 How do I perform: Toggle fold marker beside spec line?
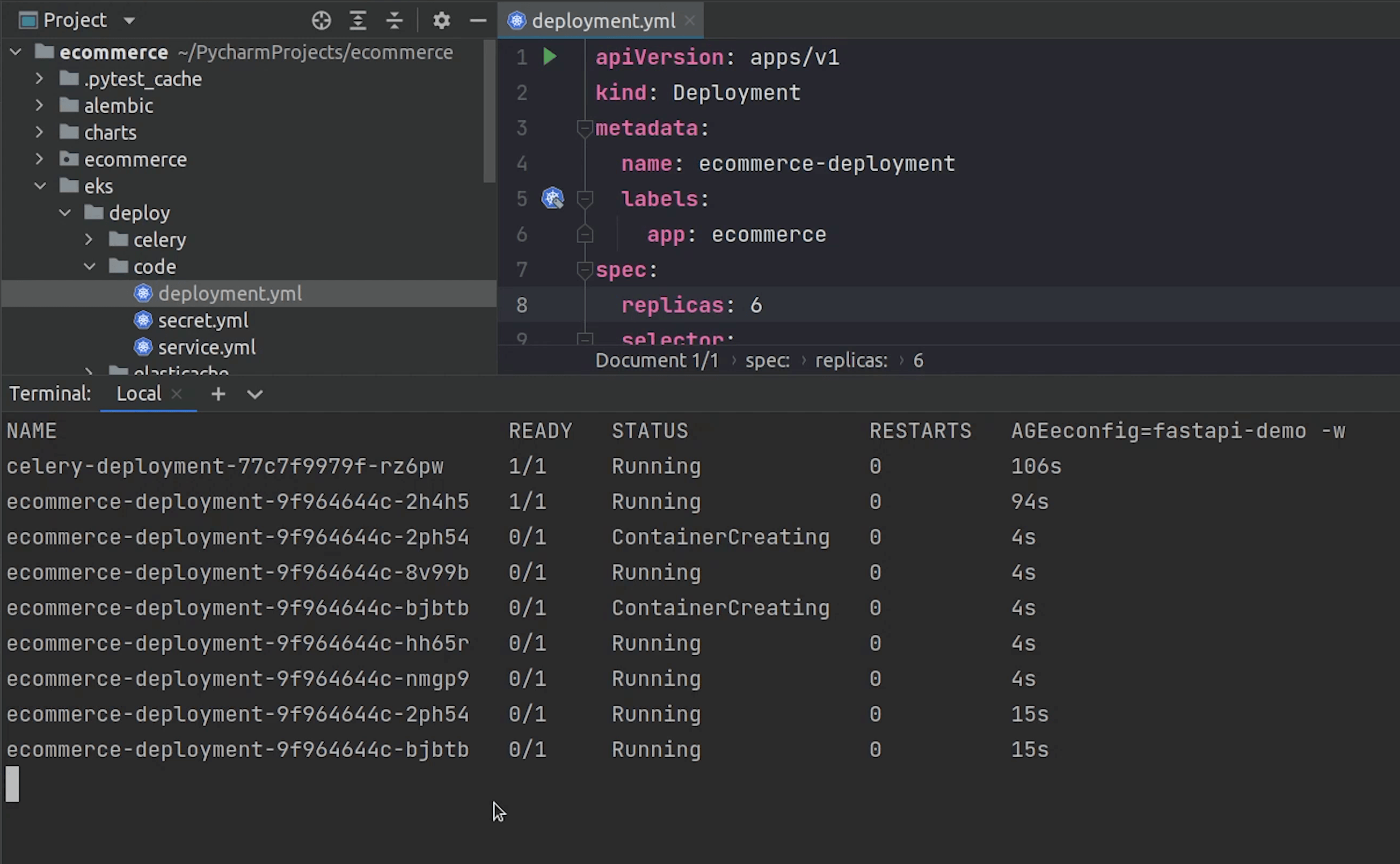click(x=584, y=270)
